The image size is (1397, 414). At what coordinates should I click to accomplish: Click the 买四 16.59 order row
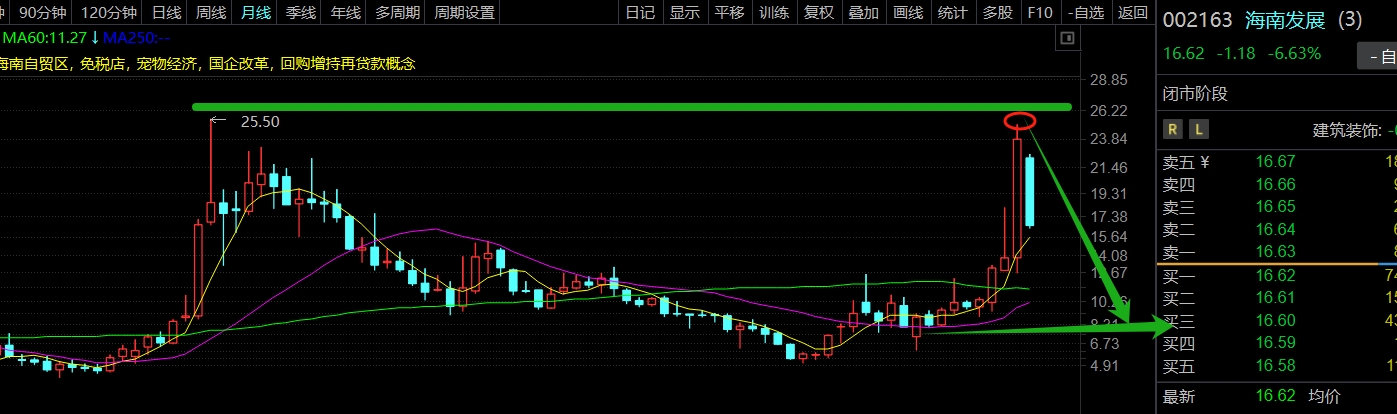pos(1279,343)
